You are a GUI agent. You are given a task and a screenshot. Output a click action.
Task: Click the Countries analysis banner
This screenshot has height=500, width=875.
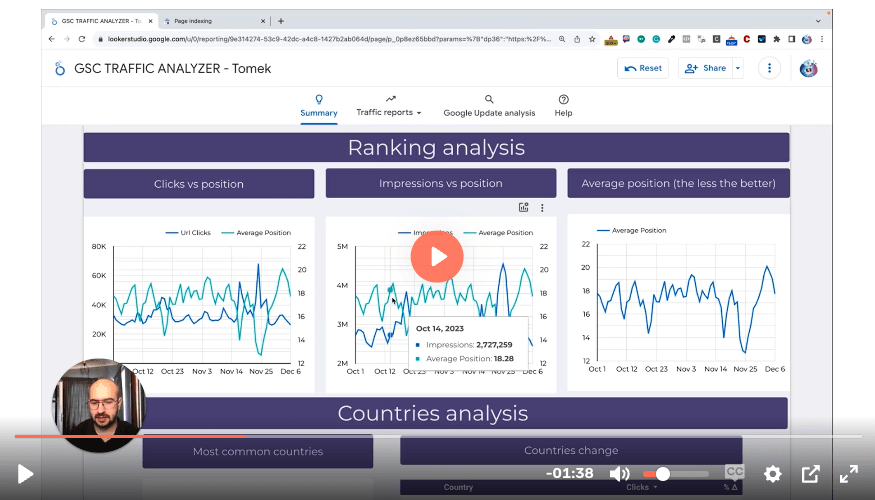pos(433,413)
